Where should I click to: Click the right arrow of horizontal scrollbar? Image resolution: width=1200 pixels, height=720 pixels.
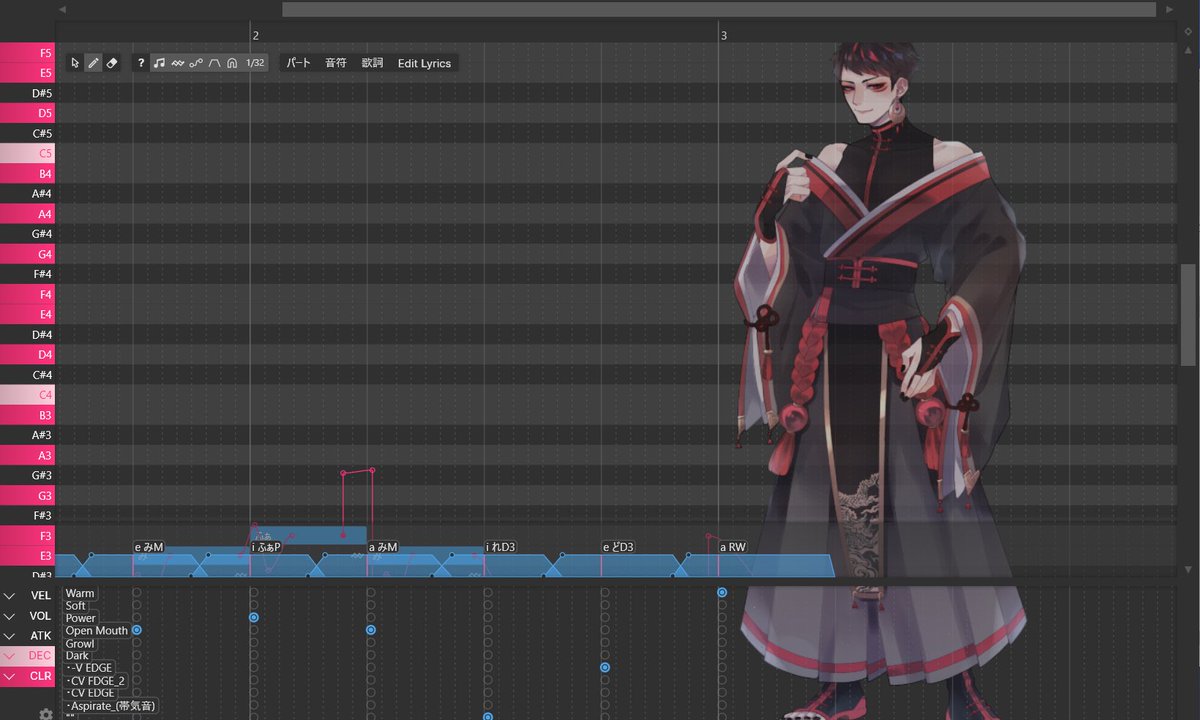point(1169,9)
